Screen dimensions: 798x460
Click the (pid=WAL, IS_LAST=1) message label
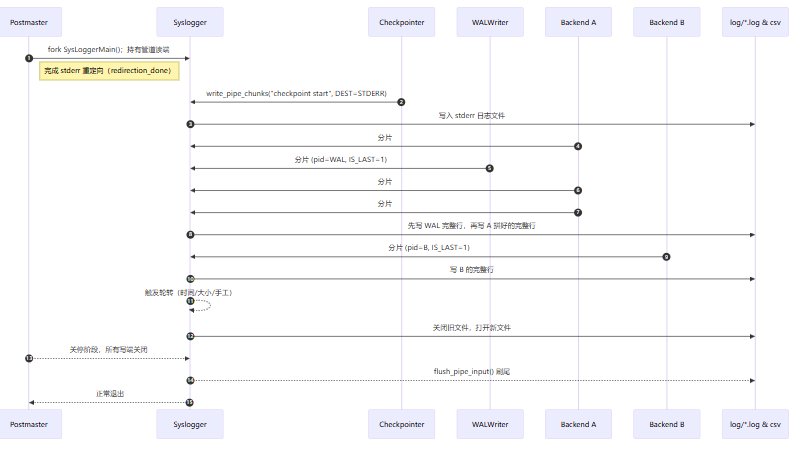pos(340,159)
